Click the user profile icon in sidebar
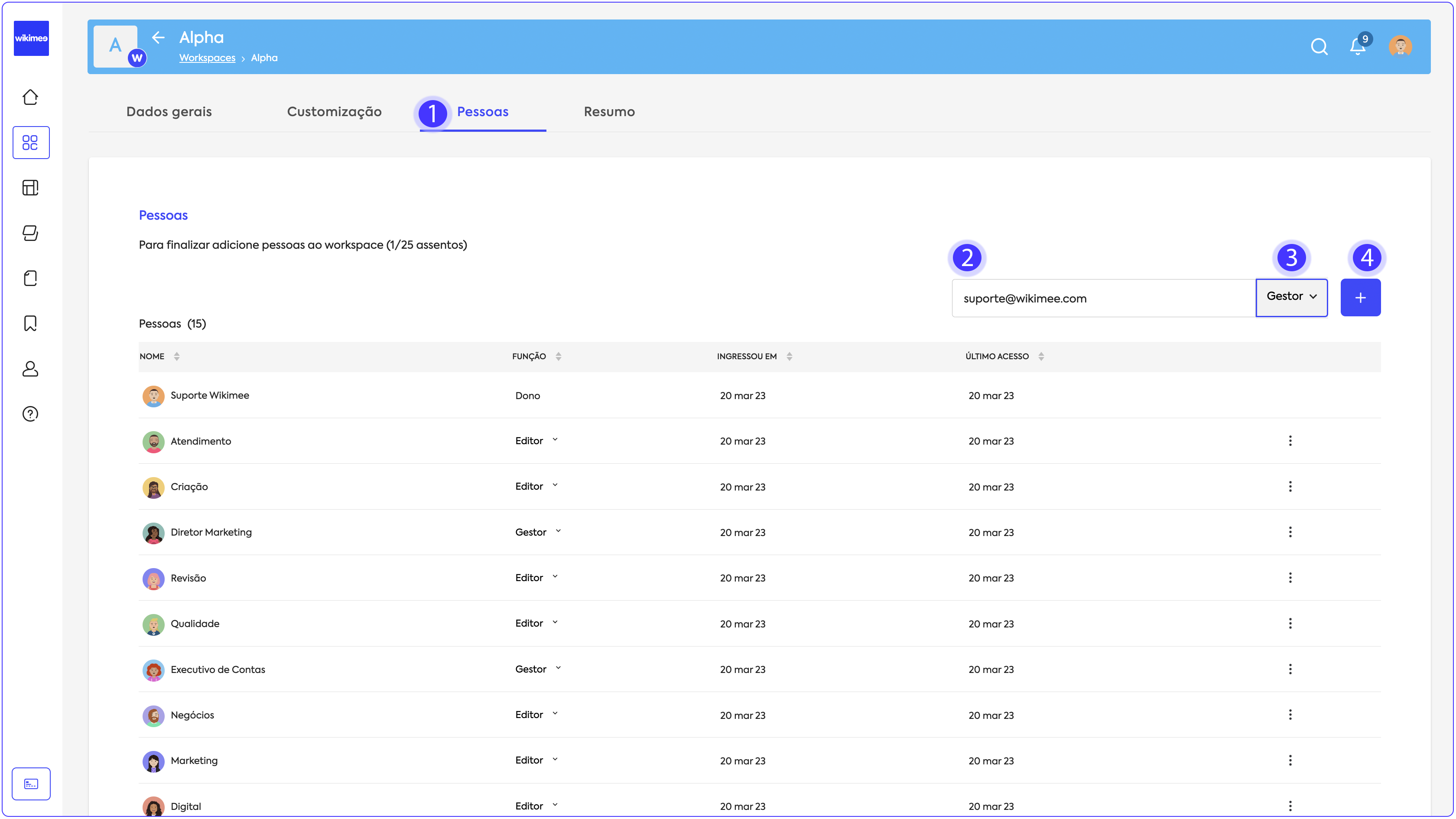 [x=30, y=368]
